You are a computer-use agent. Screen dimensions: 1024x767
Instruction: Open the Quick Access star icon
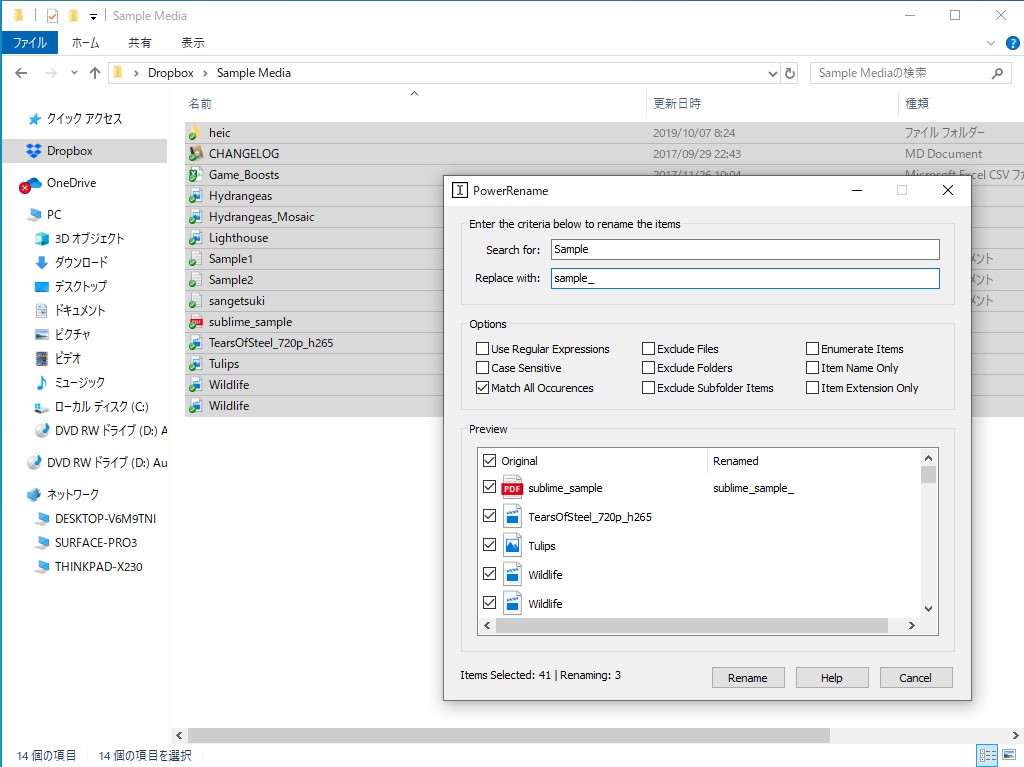point(35,119)
